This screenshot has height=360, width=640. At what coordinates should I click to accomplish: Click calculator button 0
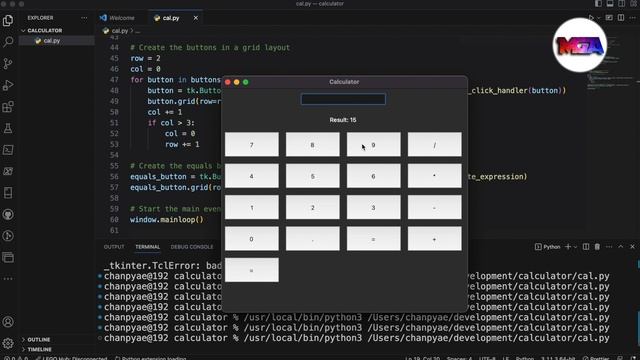pyautogui.click(x=251, y=239)
